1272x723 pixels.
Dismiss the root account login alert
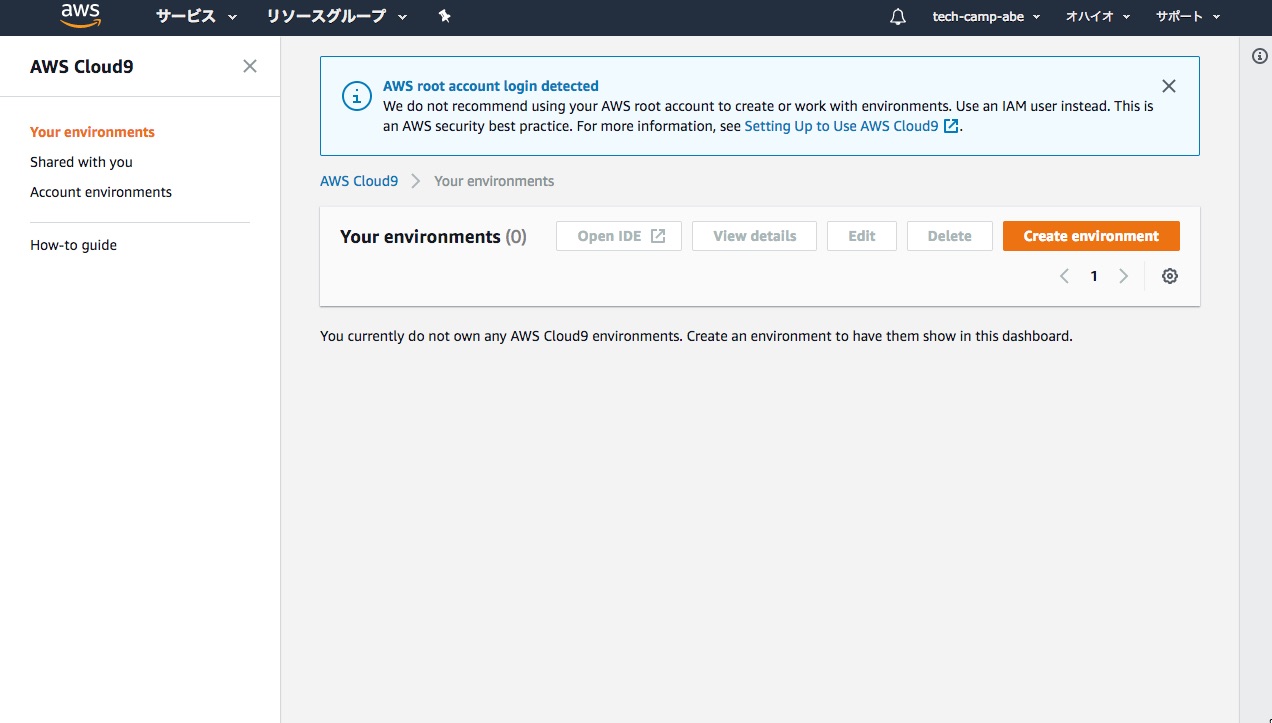(x=1168, y=86)
